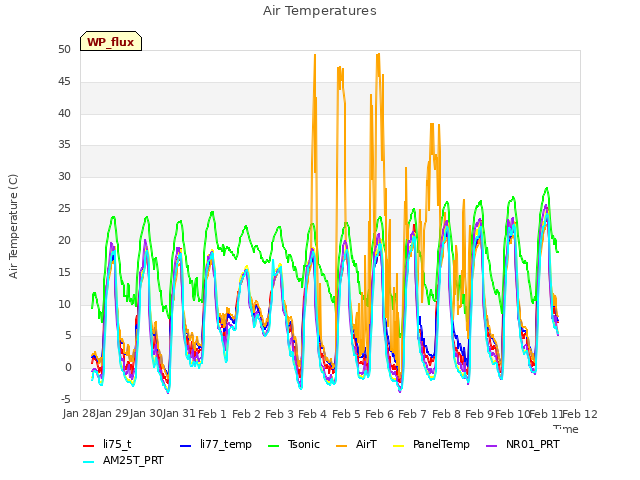Click the 45 y-axis tick label
Viewport: 640px width, 480px height.
click(64, 82)
